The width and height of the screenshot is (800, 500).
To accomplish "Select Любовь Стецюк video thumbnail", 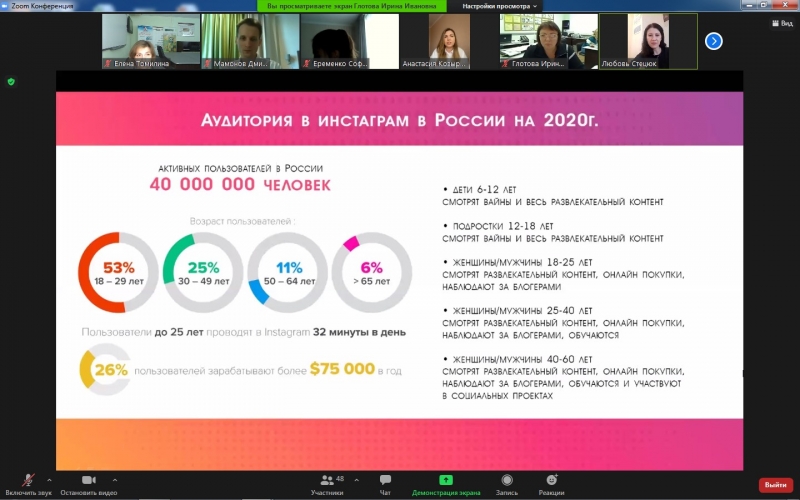I will [x=648, y=41].
